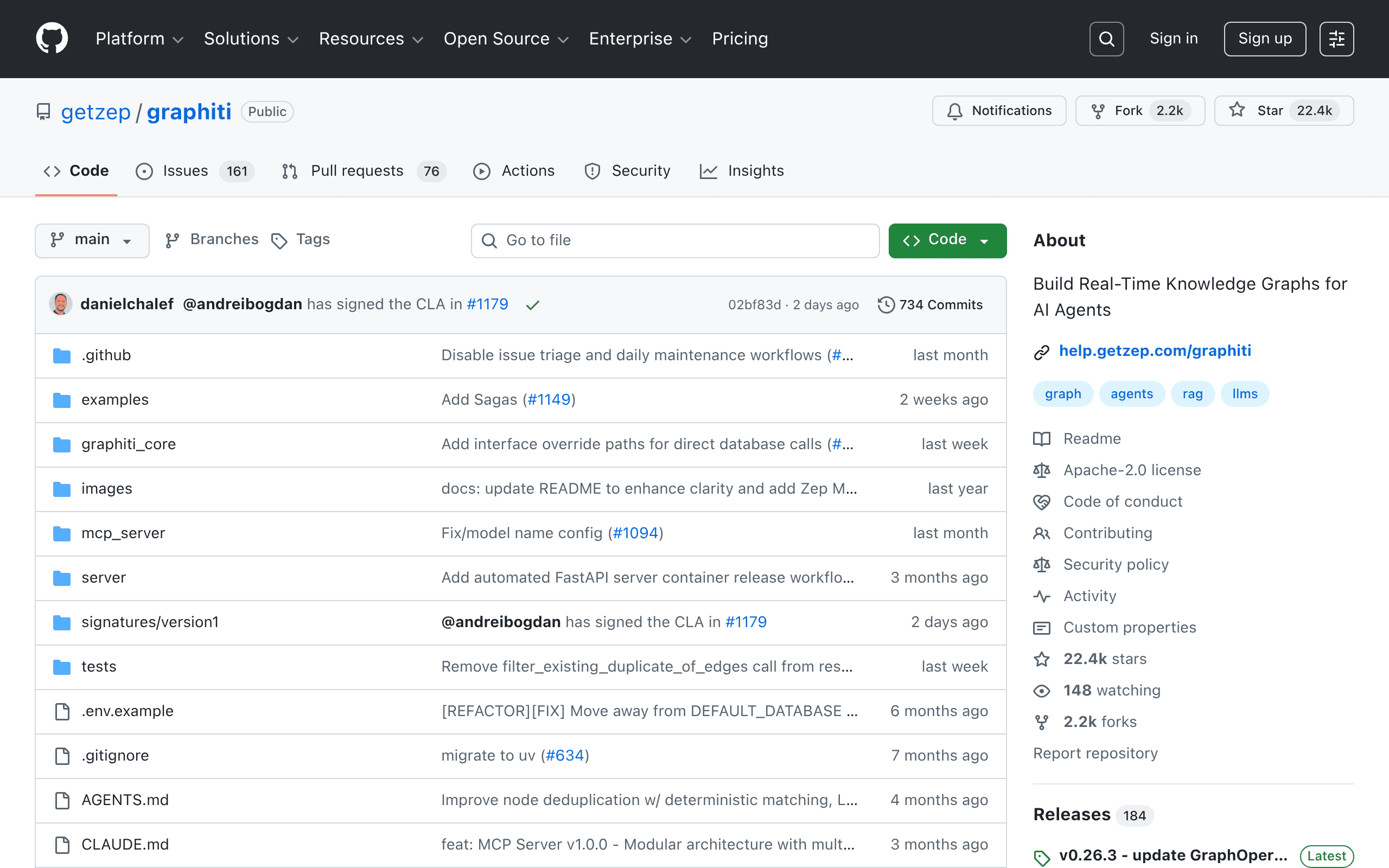This screenshot has height=868, width=1389.
Task: Click the Activity pulse icon
Action: click(1041, 596)
